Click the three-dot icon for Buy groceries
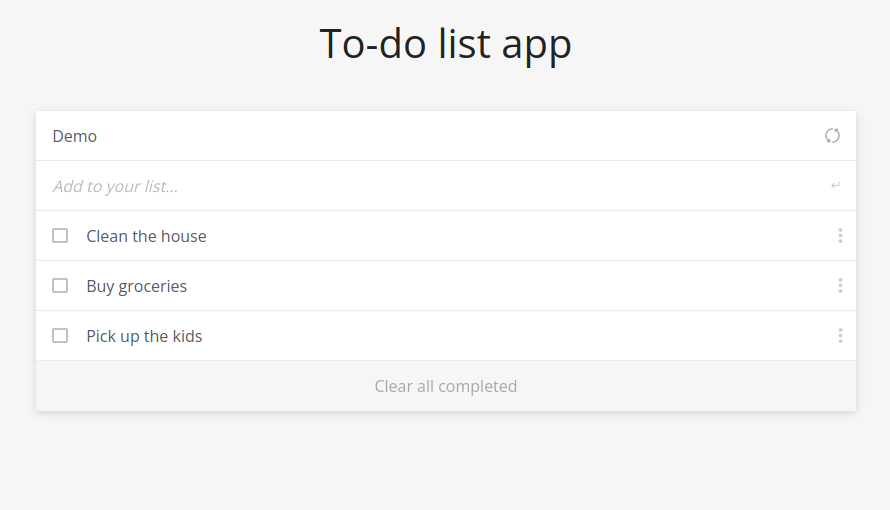 point(840,286)
